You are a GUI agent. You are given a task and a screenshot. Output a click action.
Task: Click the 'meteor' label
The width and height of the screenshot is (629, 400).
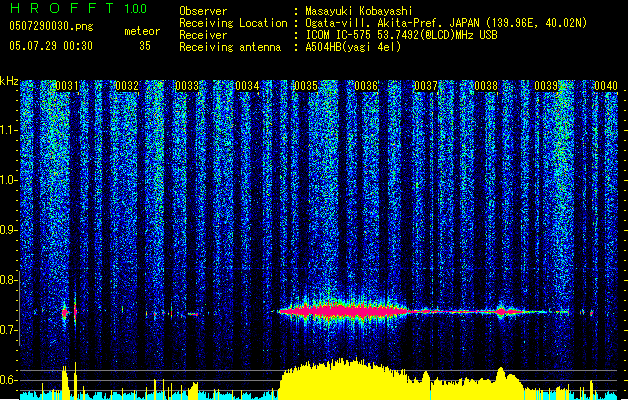click(142, 31)
